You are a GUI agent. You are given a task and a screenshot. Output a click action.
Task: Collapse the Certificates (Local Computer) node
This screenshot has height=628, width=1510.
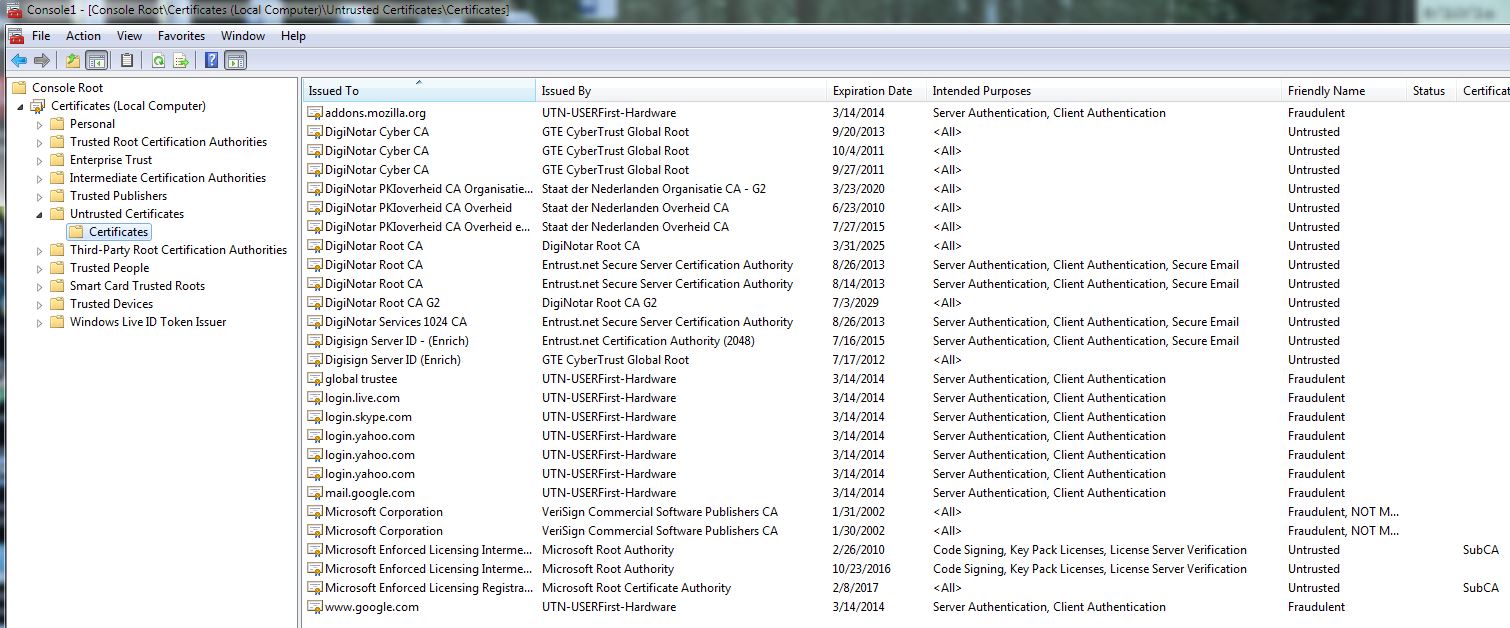click(x=21, y=106)
